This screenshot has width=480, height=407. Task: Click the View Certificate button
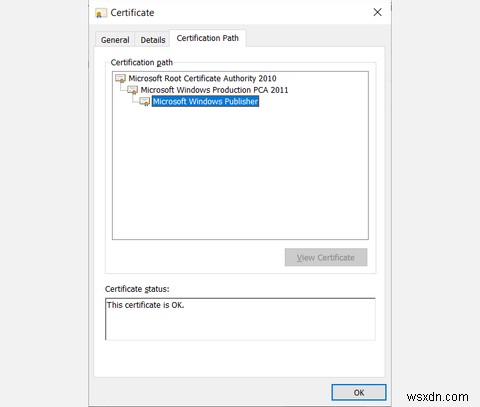326,257
